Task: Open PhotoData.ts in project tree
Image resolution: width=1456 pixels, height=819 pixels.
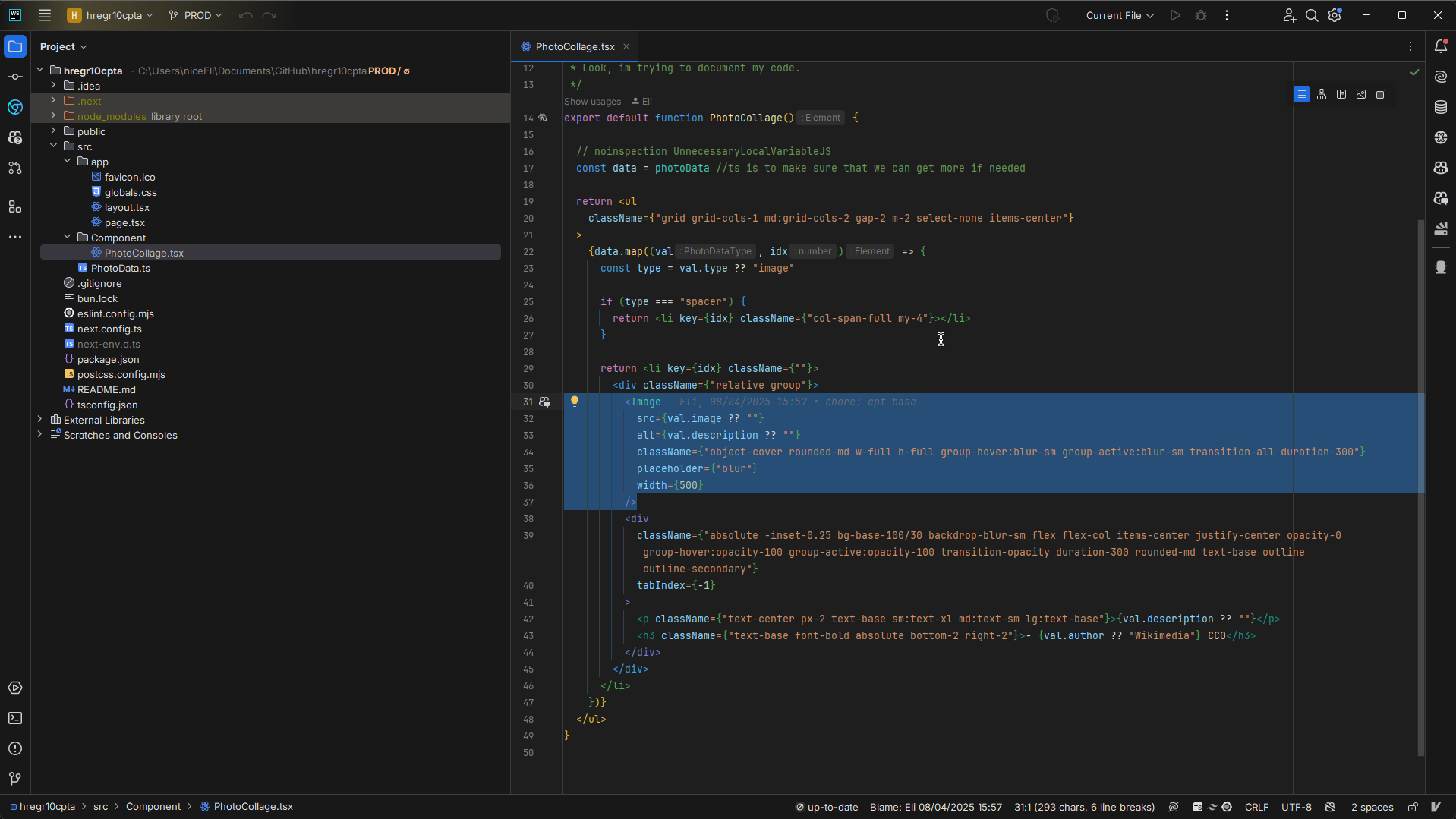Action: coord(120,268)
